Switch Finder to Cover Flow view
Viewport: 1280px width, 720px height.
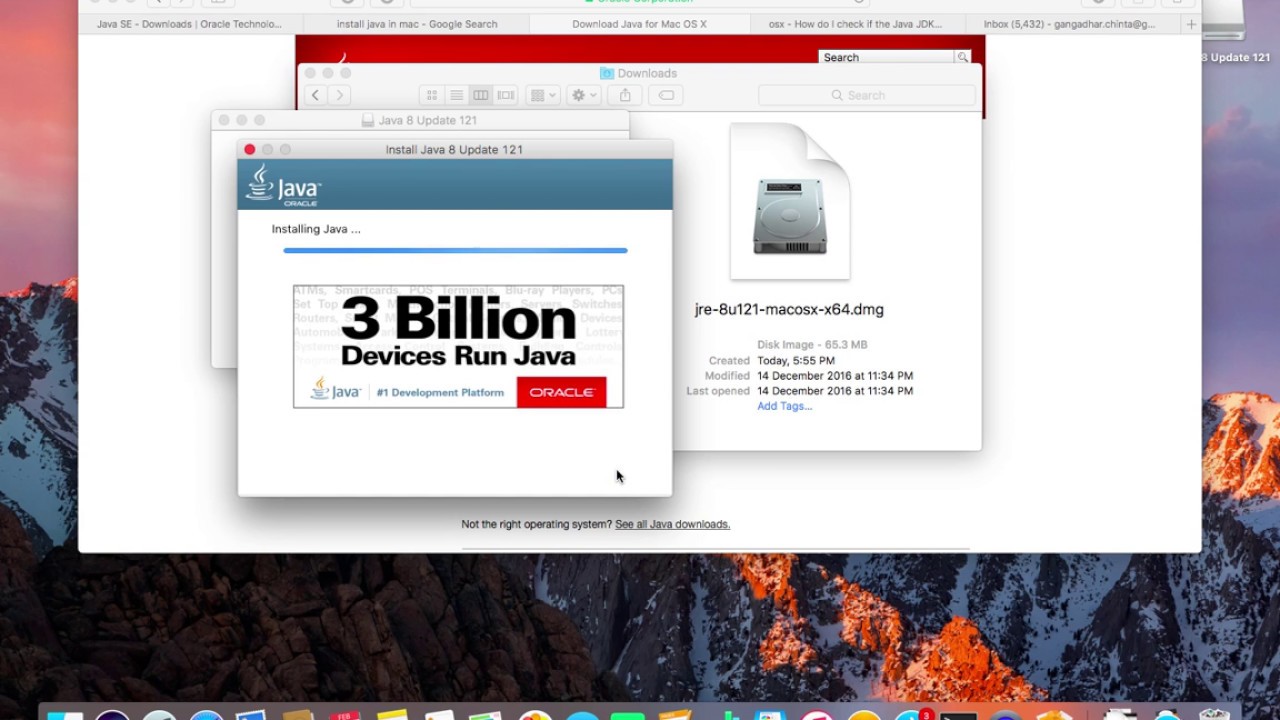tap(506, 95)
